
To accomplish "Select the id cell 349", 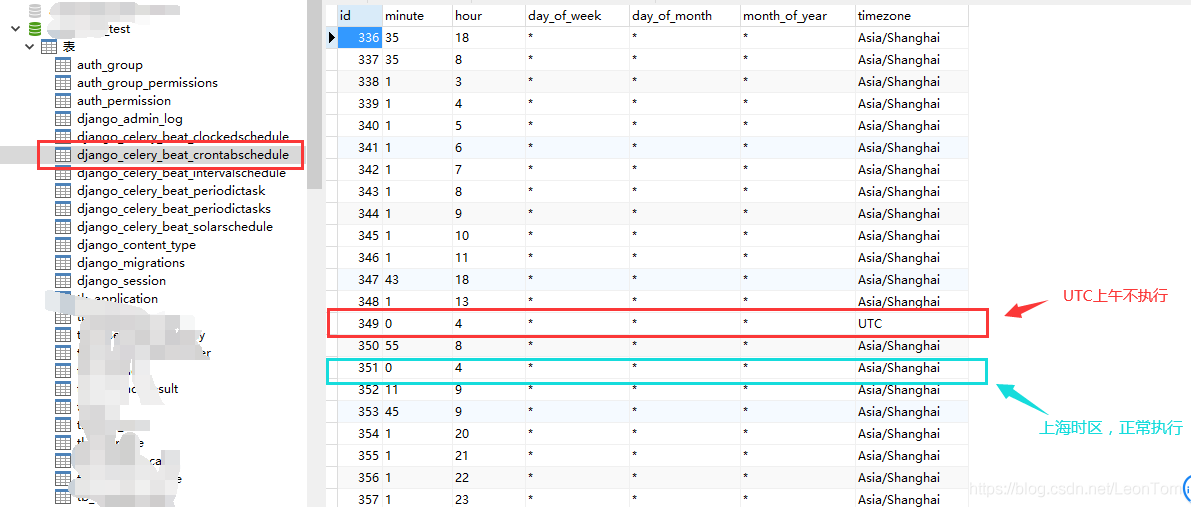I will tap(359, 324).
